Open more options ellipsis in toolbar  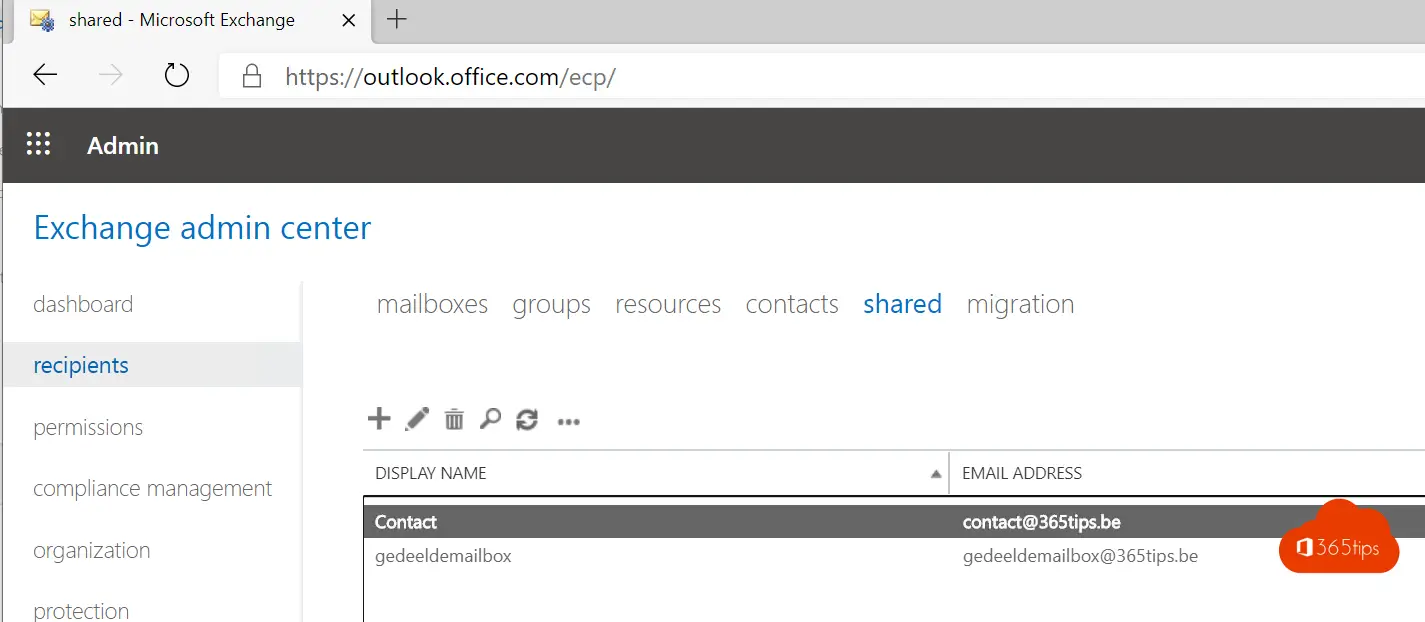(569, 422)
